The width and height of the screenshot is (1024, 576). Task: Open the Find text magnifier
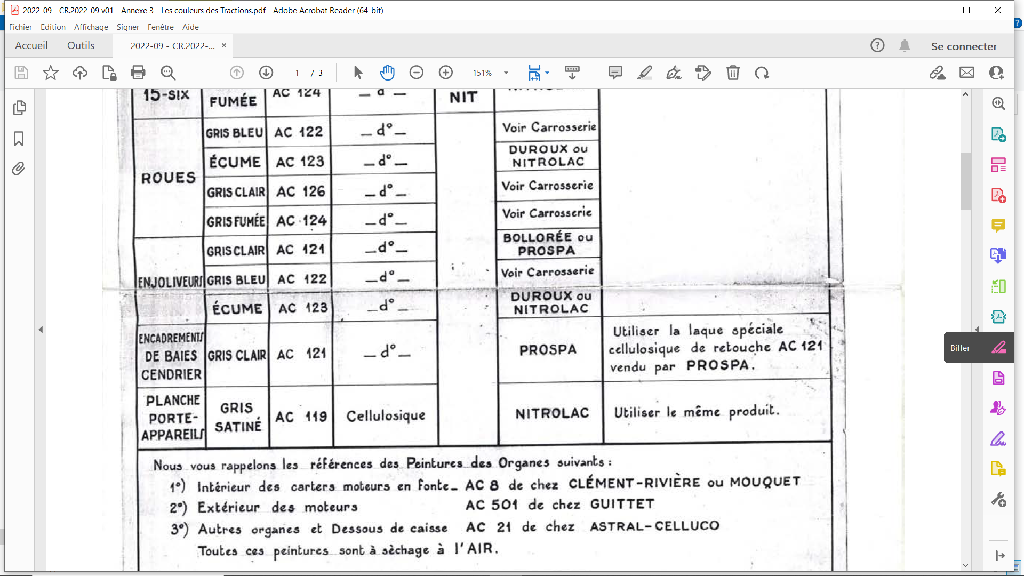coord(168,72)
